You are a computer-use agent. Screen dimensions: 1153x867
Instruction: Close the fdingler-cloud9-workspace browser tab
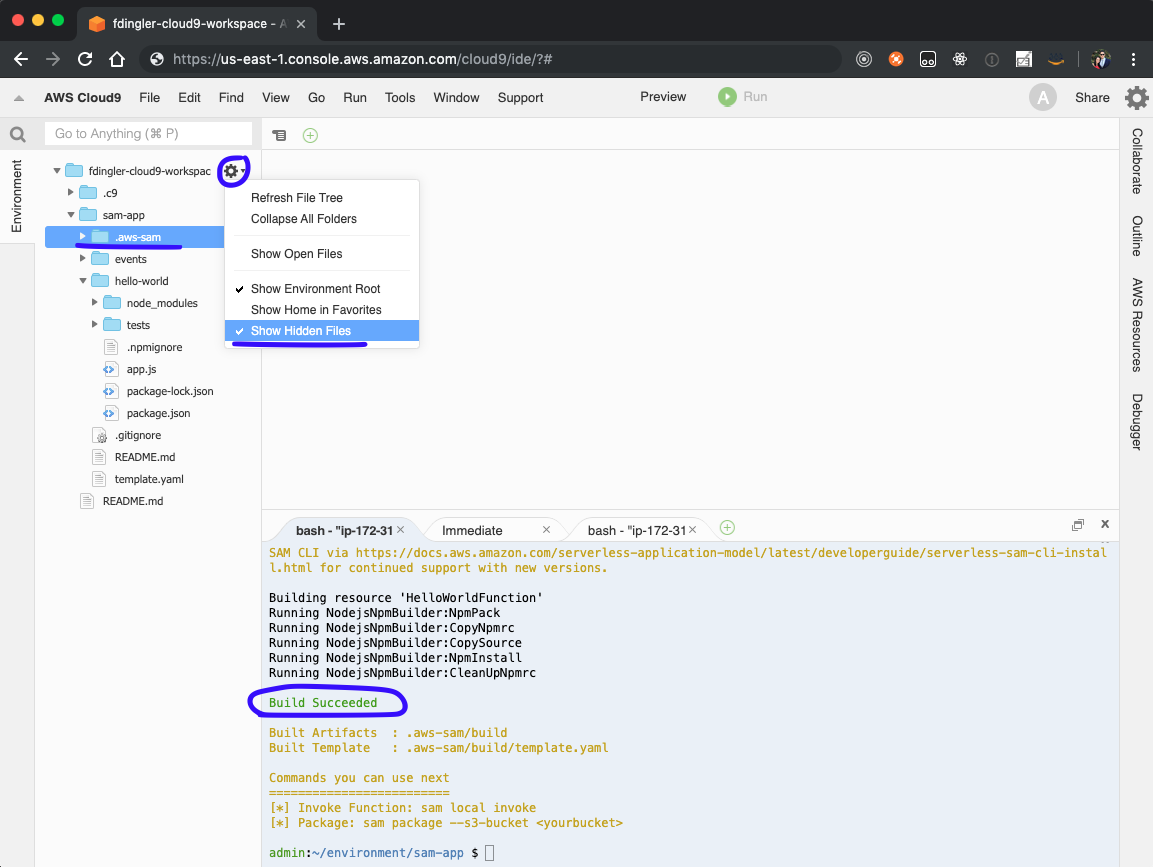[301, 24]
